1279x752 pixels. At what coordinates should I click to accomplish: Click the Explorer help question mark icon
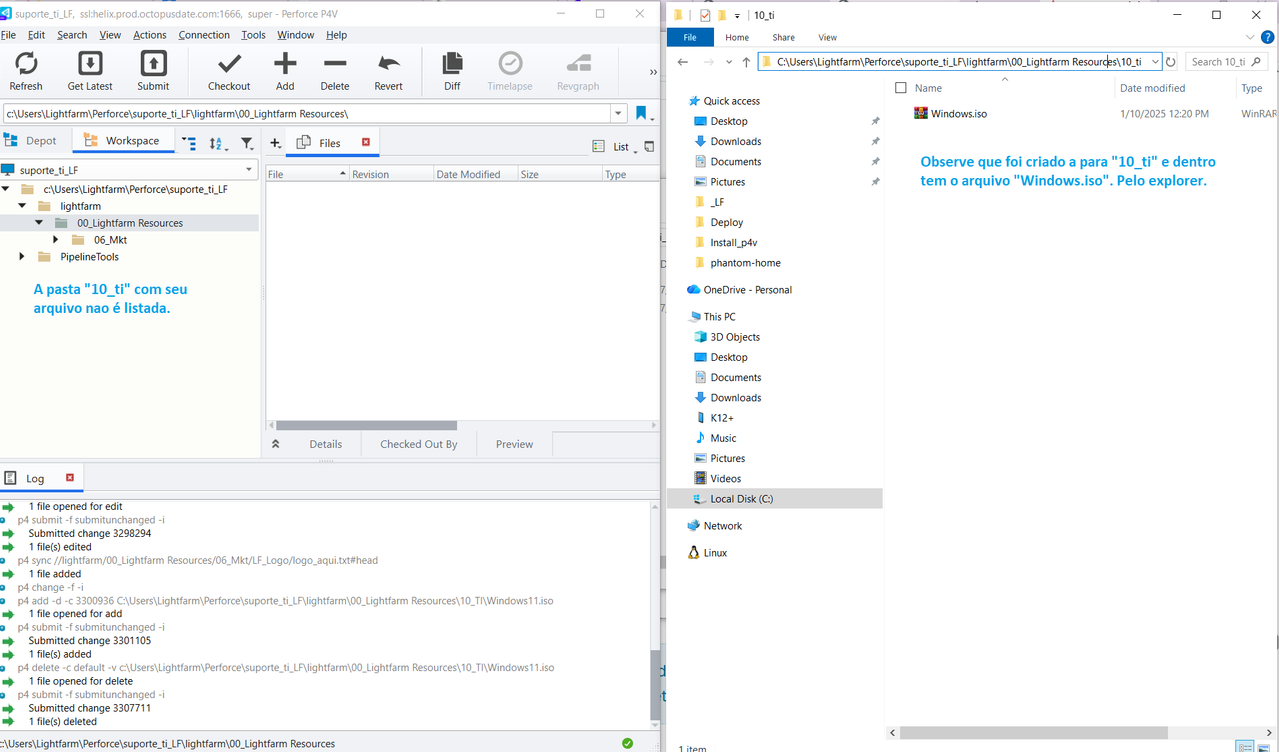tap(1267, 37)
